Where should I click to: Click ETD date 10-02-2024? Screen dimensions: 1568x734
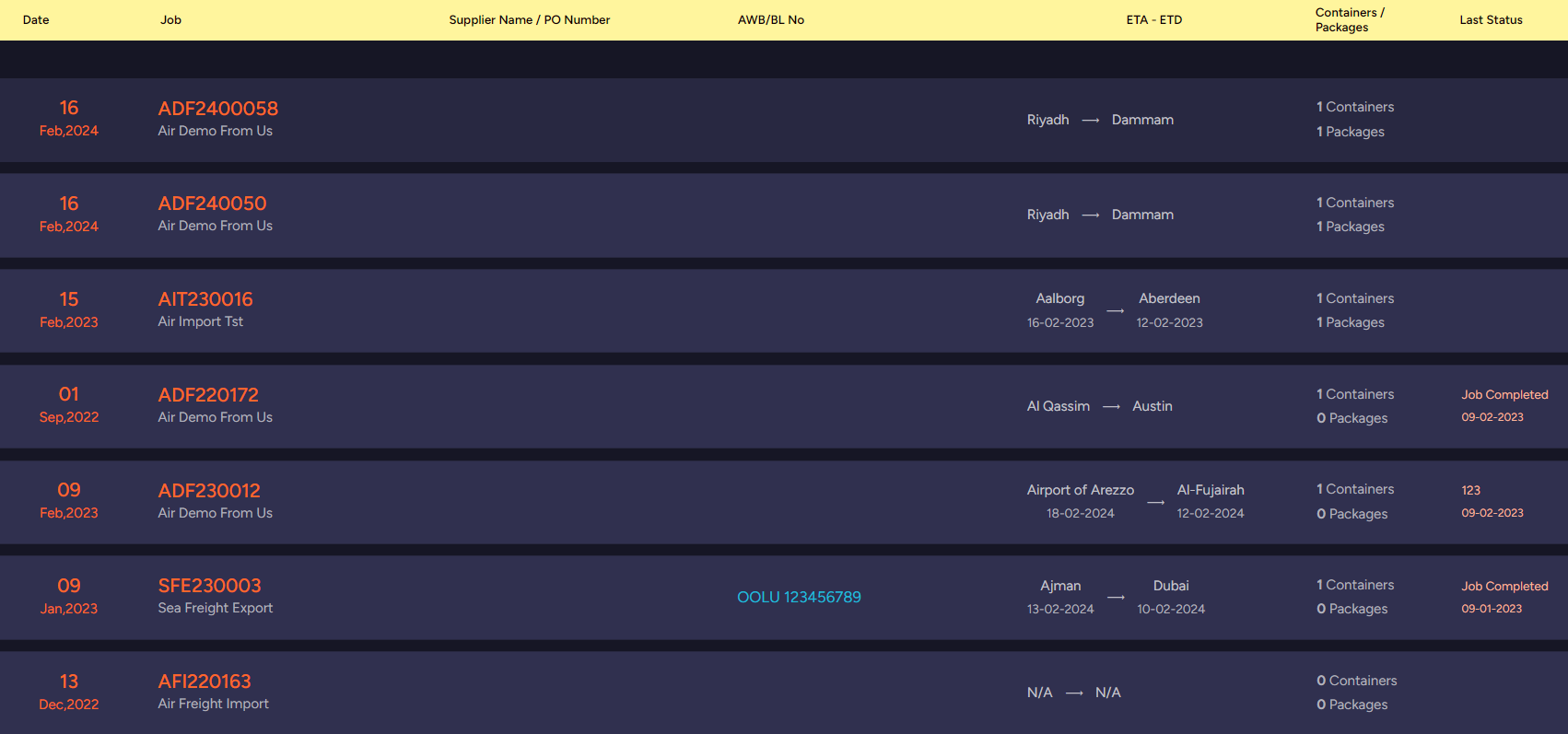click(1171, 609)
